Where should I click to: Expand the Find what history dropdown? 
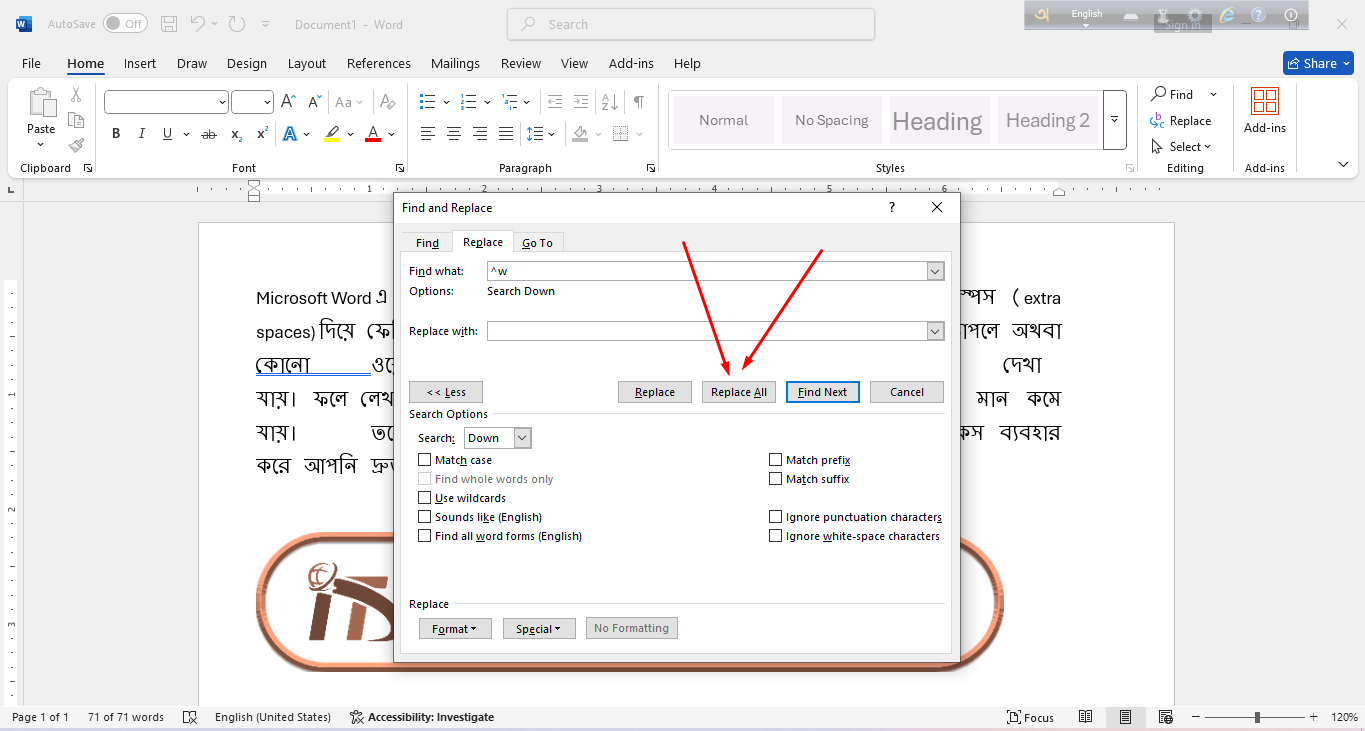[x=934, y=270]
